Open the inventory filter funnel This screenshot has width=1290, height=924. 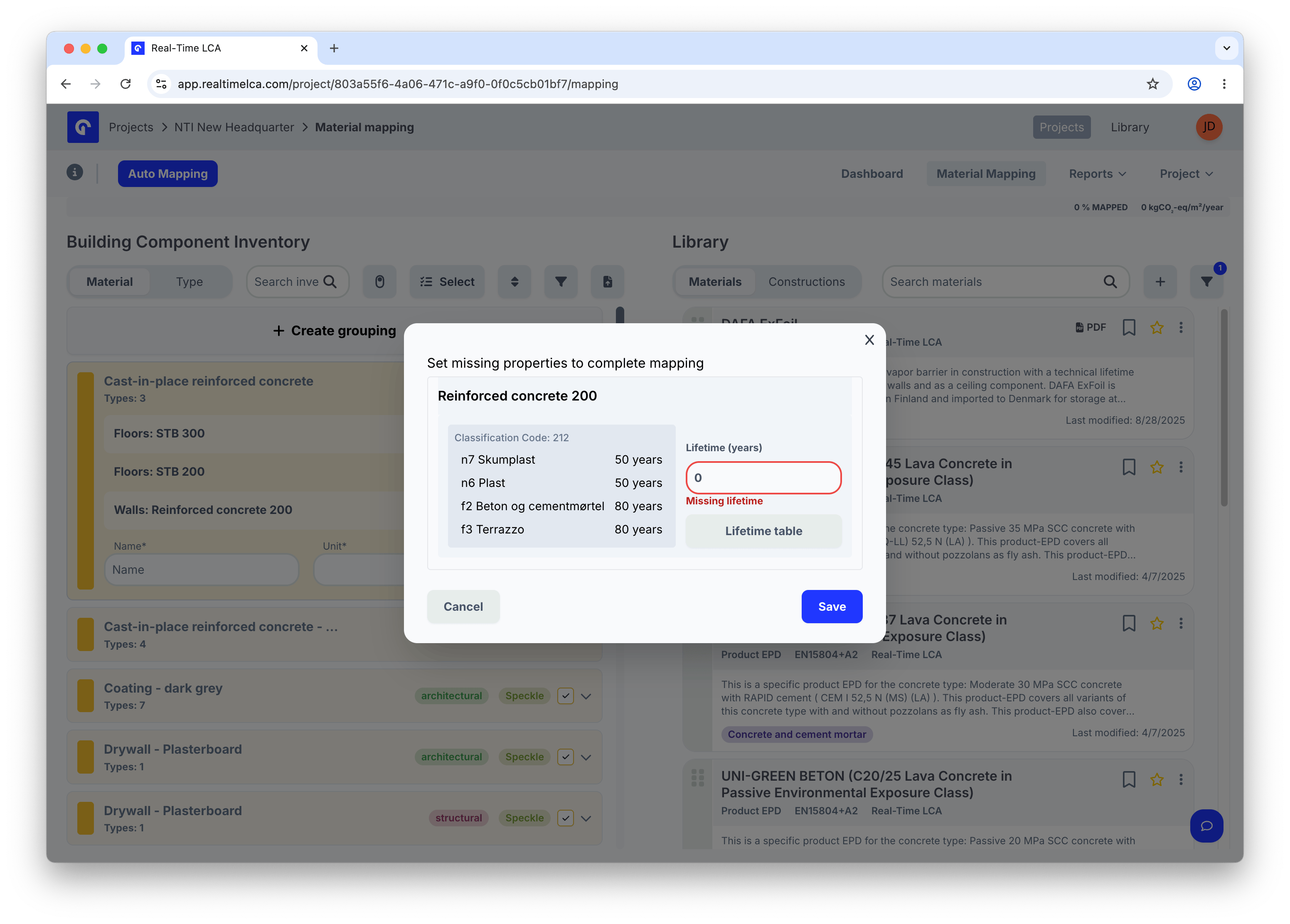(x=561, y=281)
